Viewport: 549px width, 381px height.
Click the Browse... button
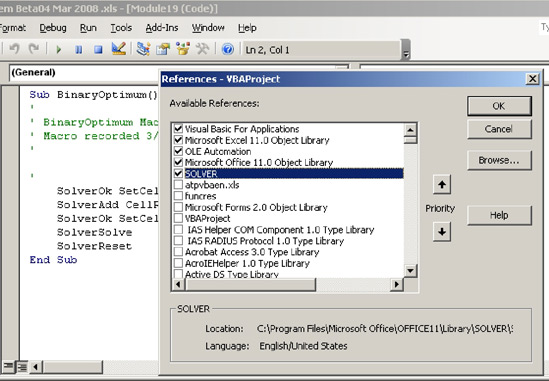pyautogui.click(x=499, y=160)
